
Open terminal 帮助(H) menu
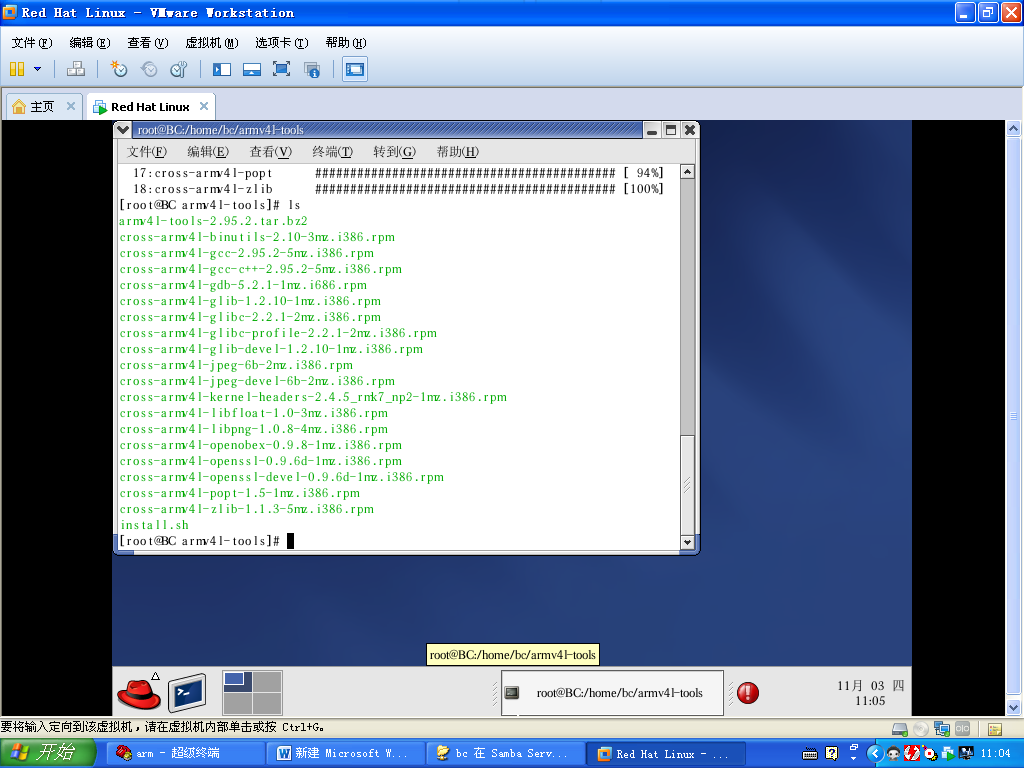[457, 152]
